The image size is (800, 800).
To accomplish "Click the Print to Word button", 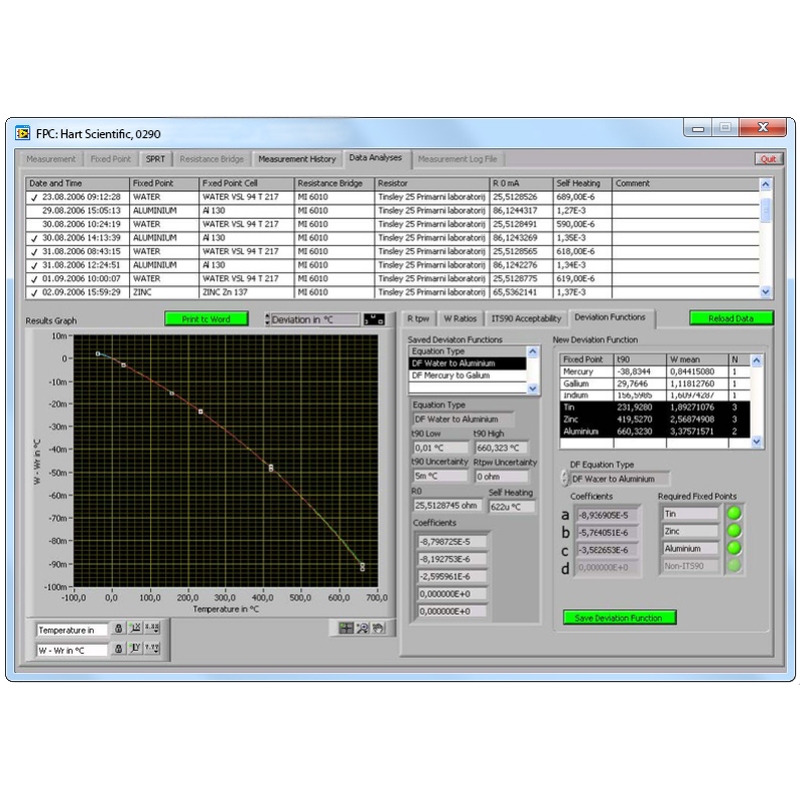I will [x=206, y=319].
